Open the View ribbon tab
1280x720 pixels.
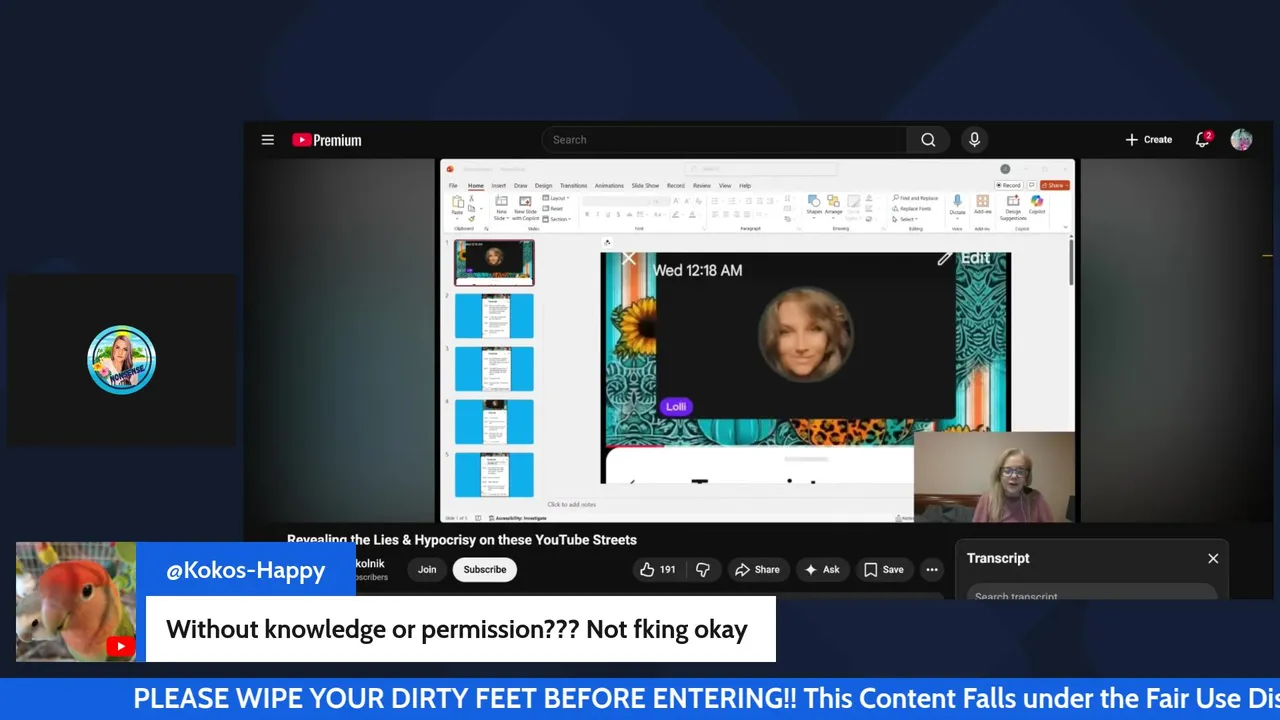tap(725, 186)
